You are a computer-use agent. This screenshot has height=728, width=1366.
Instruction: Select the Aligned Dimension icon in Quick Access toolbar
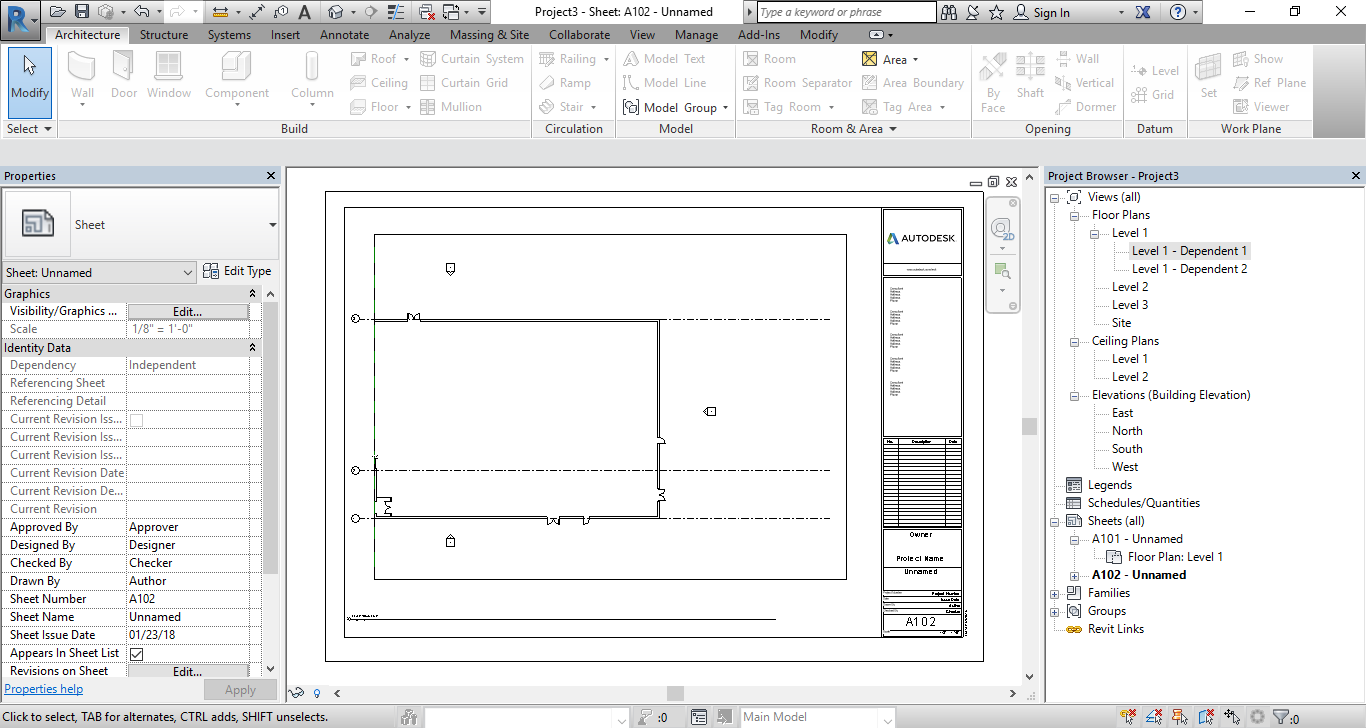pyautogui.click(x=257, y=12)
